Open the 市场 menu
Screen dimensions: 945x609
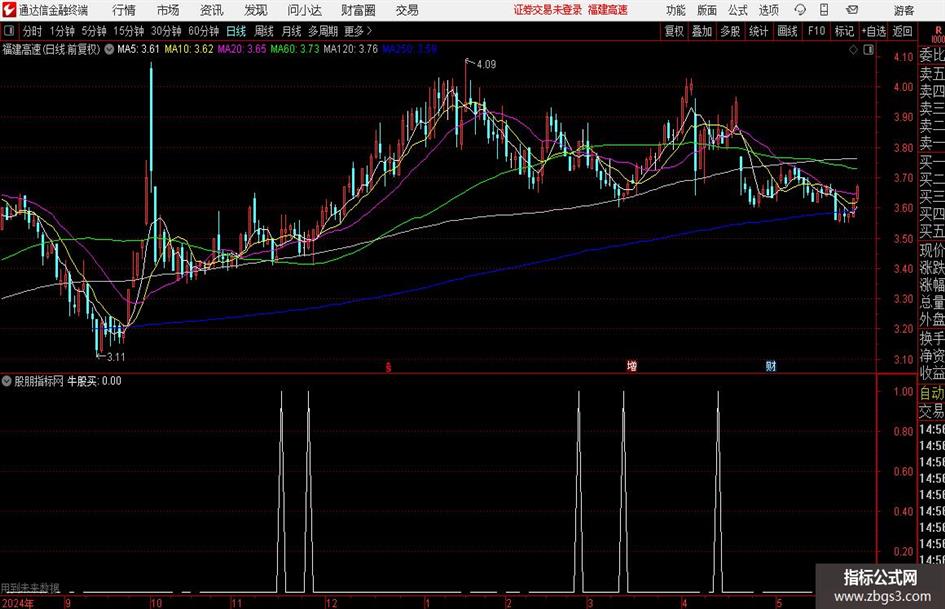[168, 10]
